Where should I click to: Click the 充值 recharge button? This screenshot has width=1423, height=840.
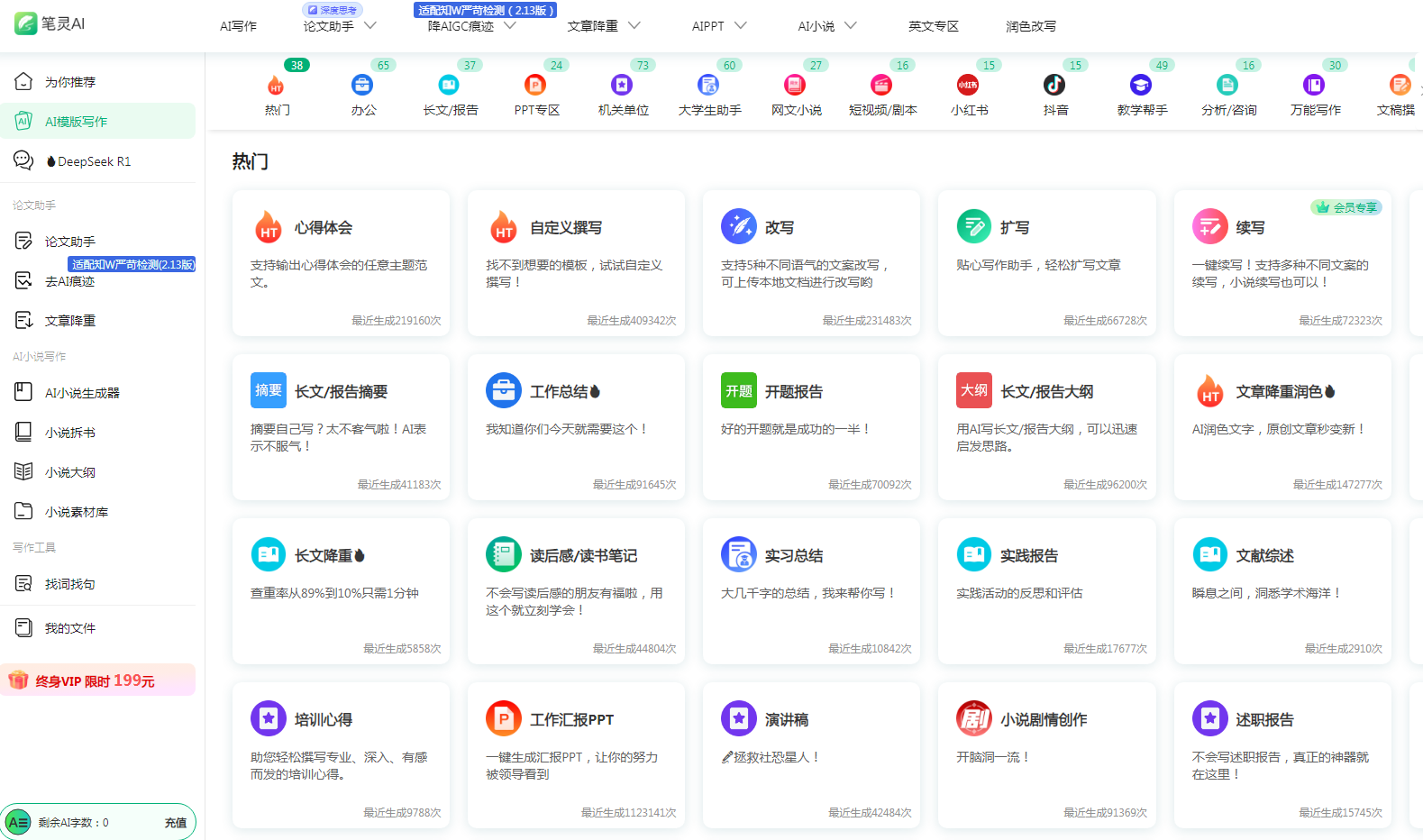[175, 822]
